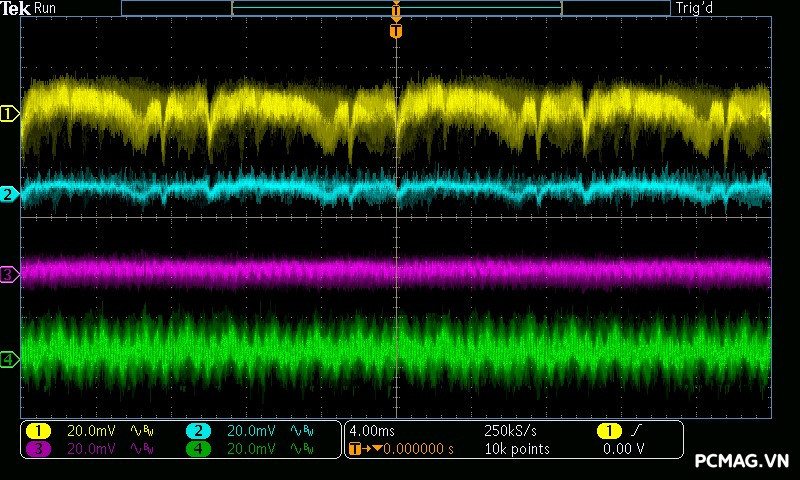The width and height of the screenshot is (800, 480).
Task: Click the record view bar at top
Action: click(396, 8)
